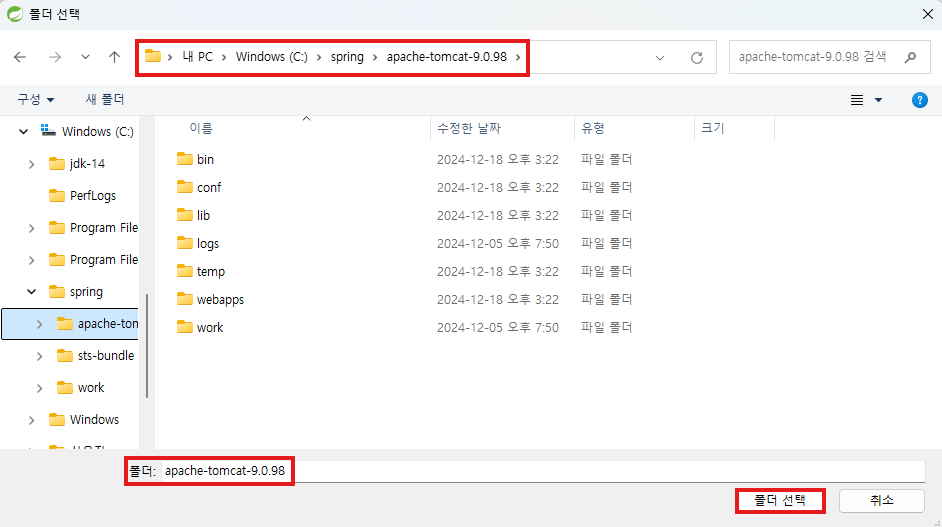Expand the sts-bundle tree node
Viewport: 942px width, 527px height.
39,356
